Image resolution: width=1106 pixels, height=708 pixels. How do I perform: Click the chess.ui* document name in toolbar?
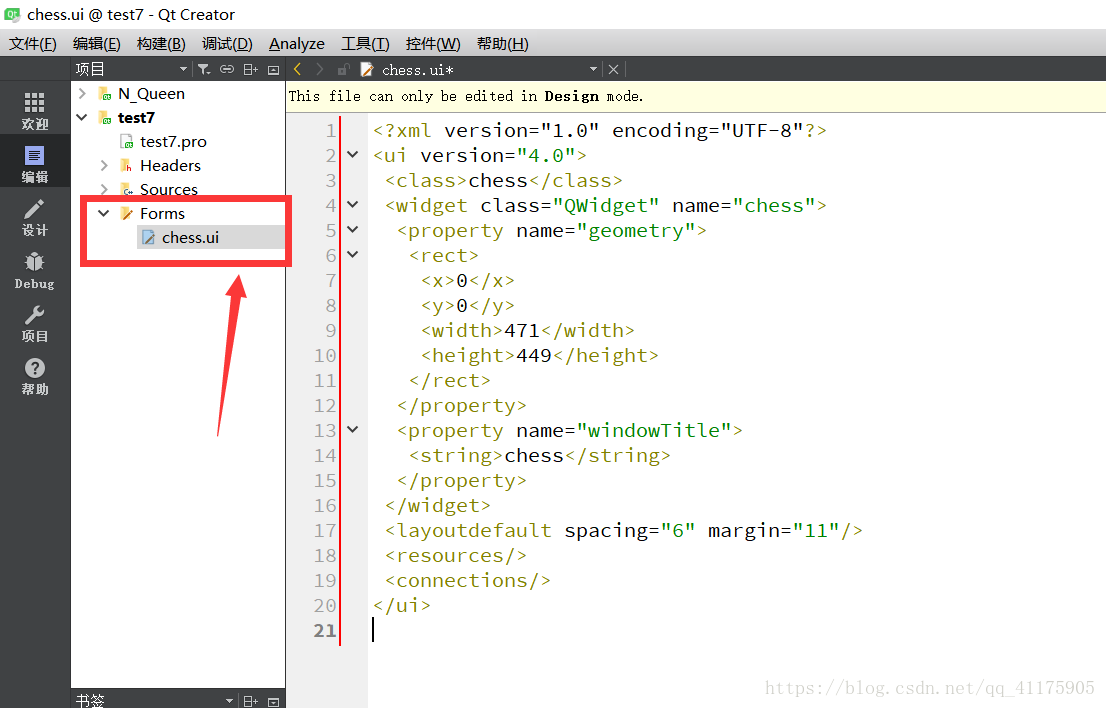point(418,70)
